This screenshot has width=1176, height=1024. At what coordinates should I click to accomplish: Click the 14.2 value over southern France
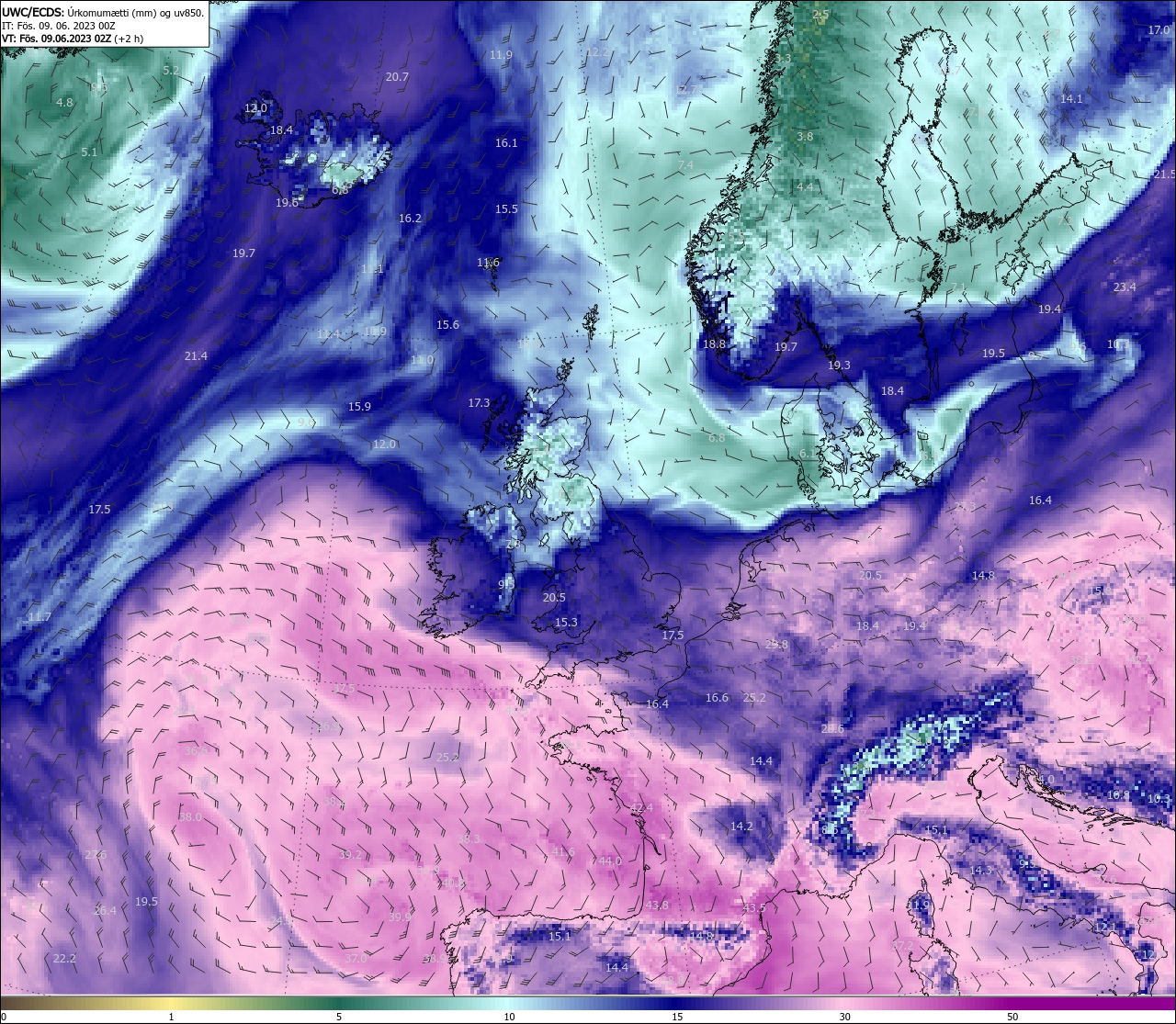click(x=741, y=827)
